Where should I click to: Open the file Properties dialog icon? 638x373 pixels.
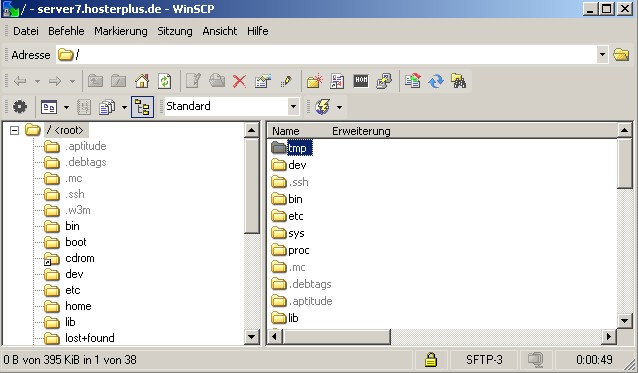click(262, 81)
